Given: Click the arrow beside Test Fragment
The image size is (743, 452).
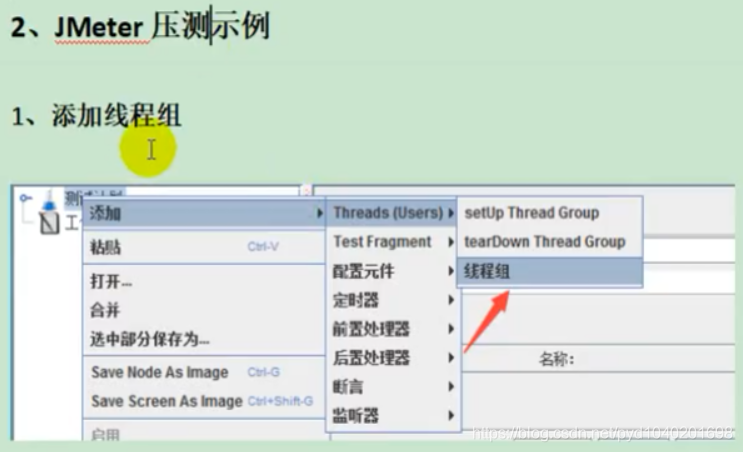Looking at the screenshot, I should coord(451,242).
